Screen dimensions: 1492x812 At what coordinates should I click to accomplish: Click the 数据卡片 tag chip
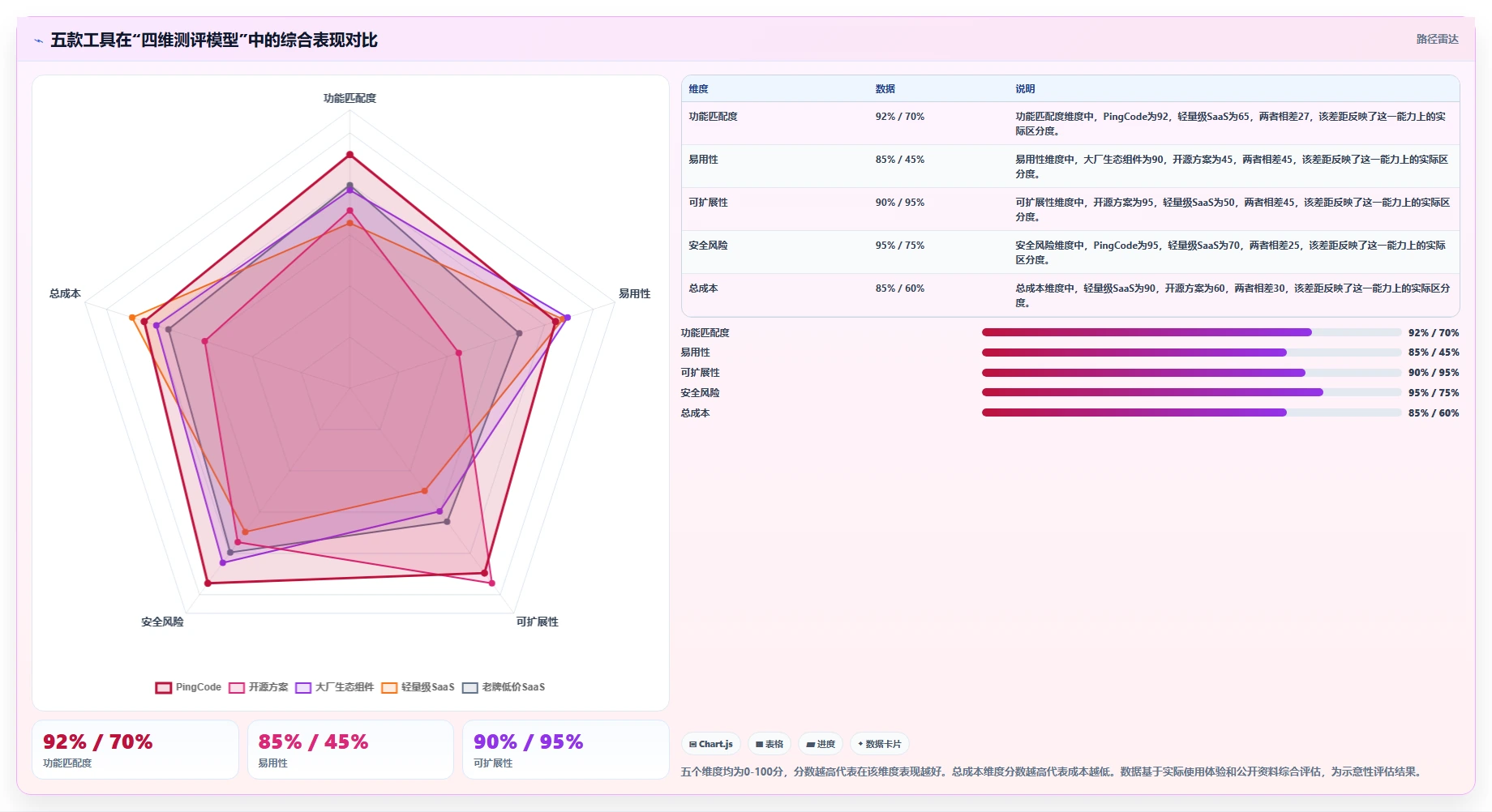(880, 744)
